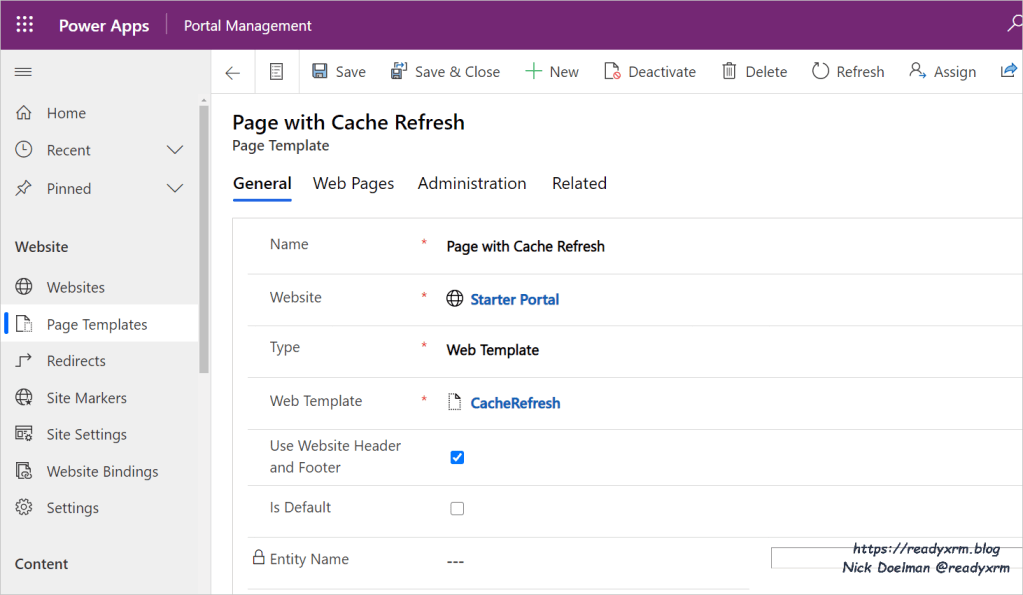Expand the Pinned chevron in sidebar
1023x595 pixels.
pos(175,188)
